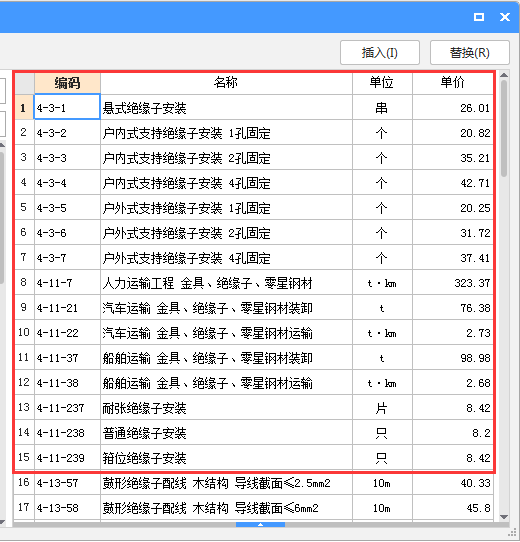Viewport: 520px width, 542px height.
Task: Click code 4-11-7
Action: pyautogui.click(x=55, y=283)
